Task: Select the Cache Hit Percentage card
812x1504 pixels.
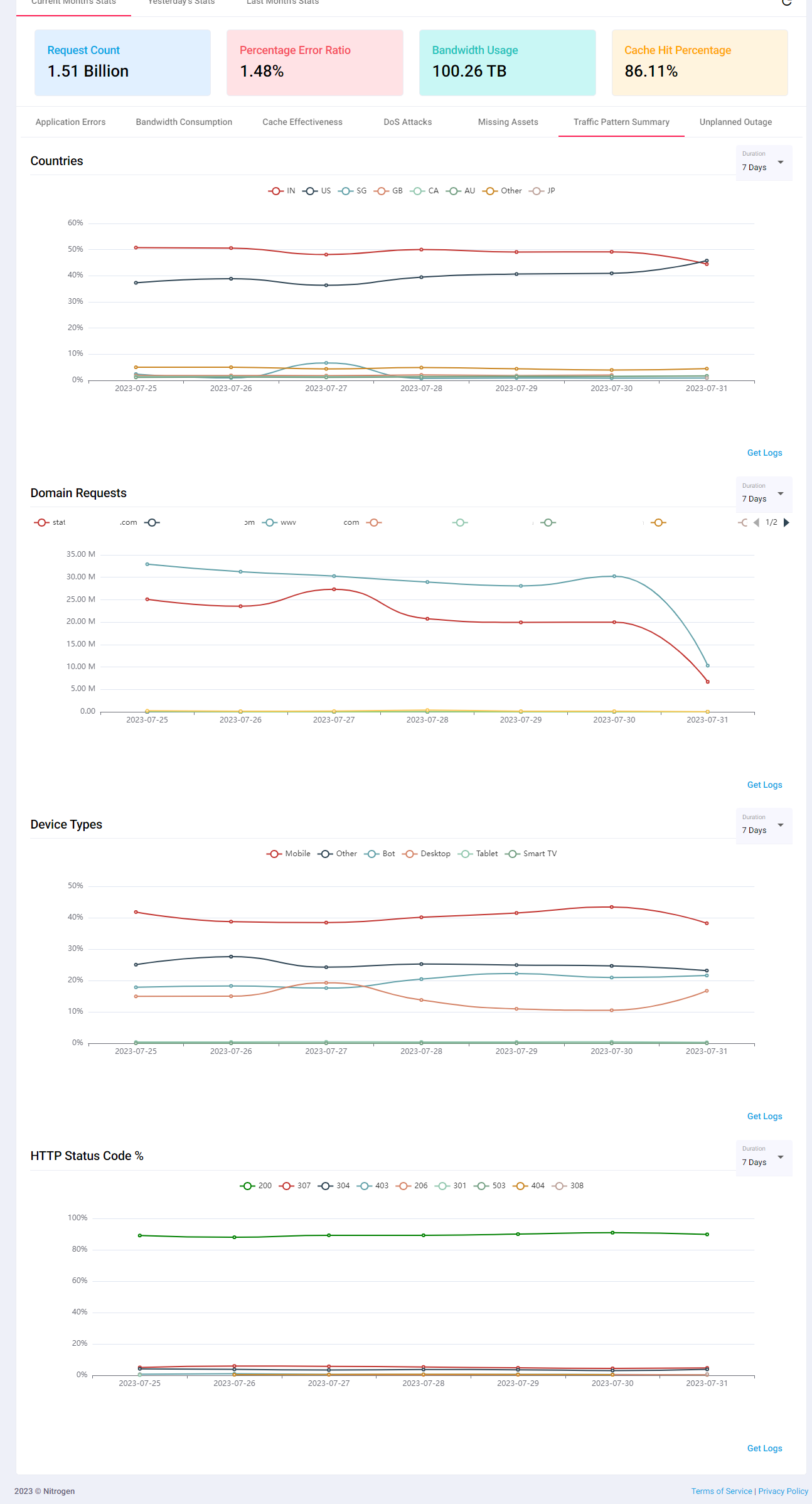Action: 699,62
